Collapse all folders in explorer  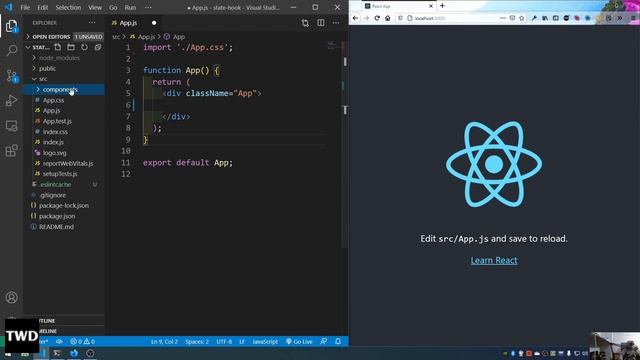(x=98, y=47)
